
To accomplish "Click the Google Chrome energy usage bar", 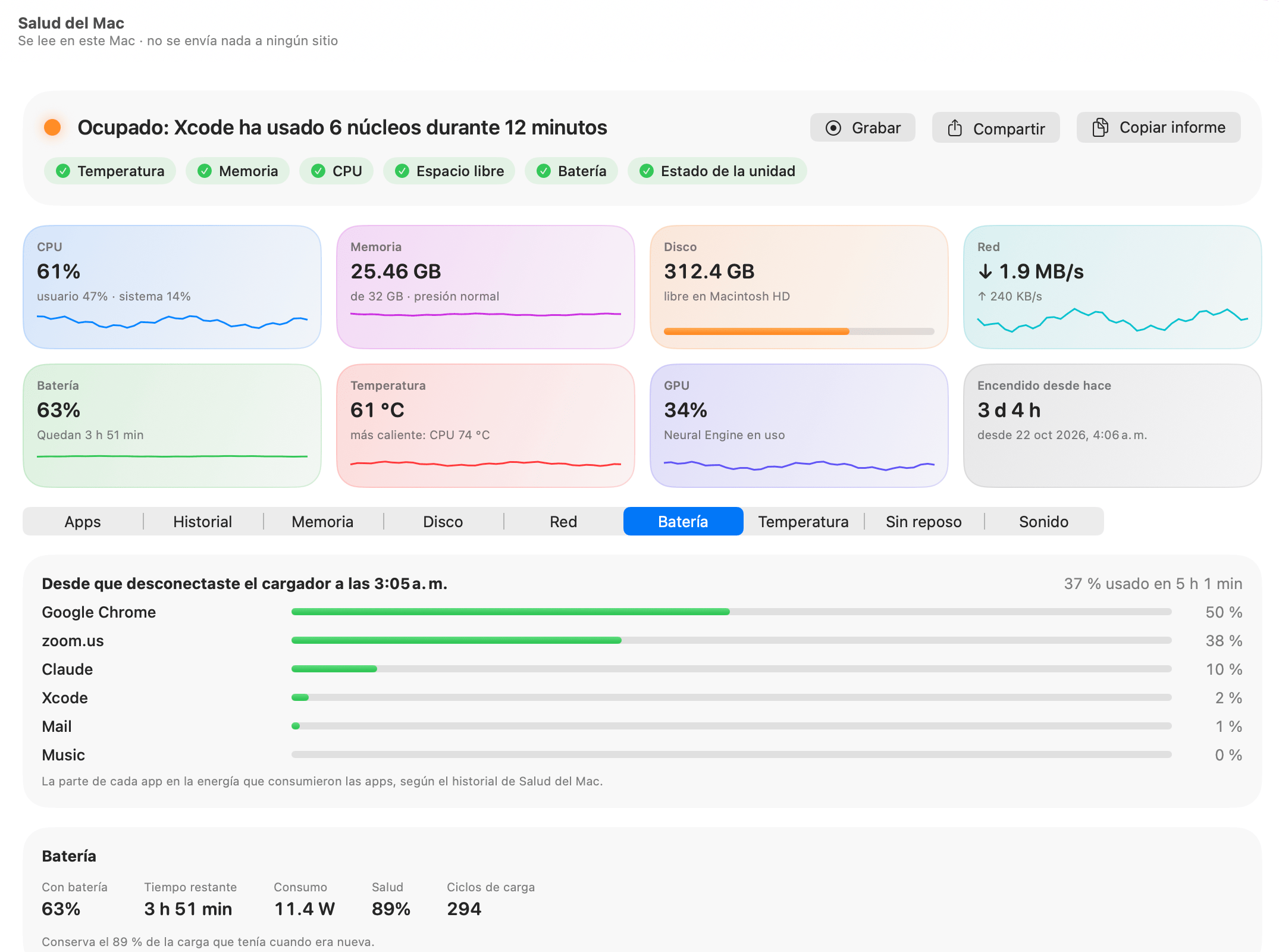I will tap(732, 612).
